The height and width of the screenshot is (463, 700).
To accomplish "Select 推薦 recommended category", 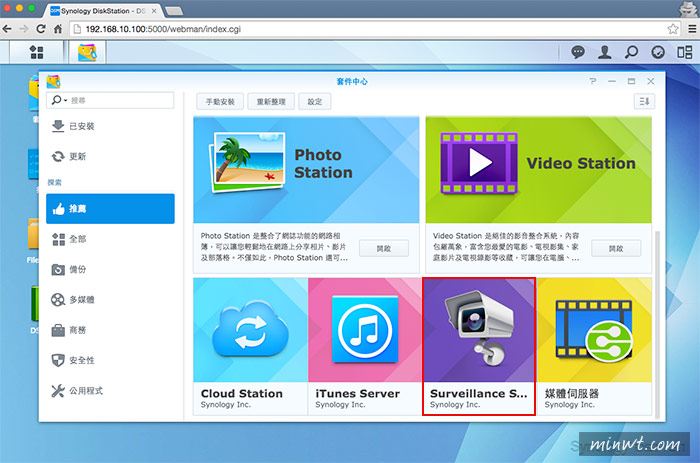I will click(110, 209).
